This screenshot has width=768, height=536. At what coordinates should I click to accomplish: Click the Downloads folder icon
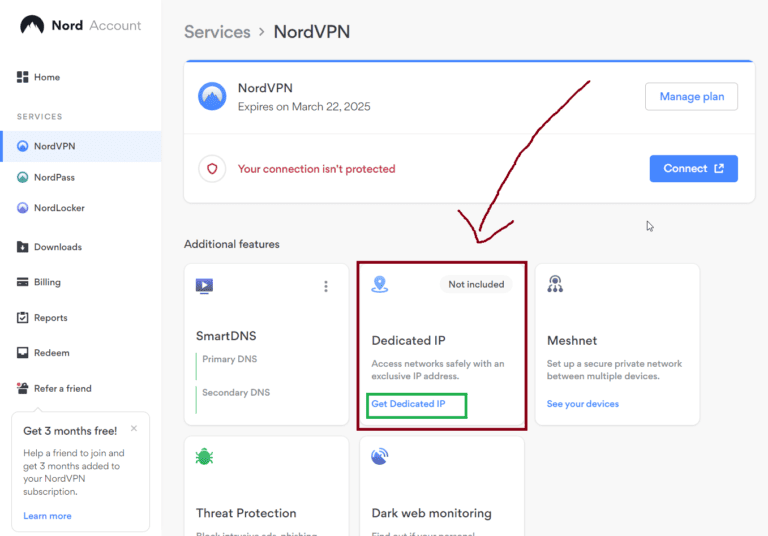coord(23,247)
